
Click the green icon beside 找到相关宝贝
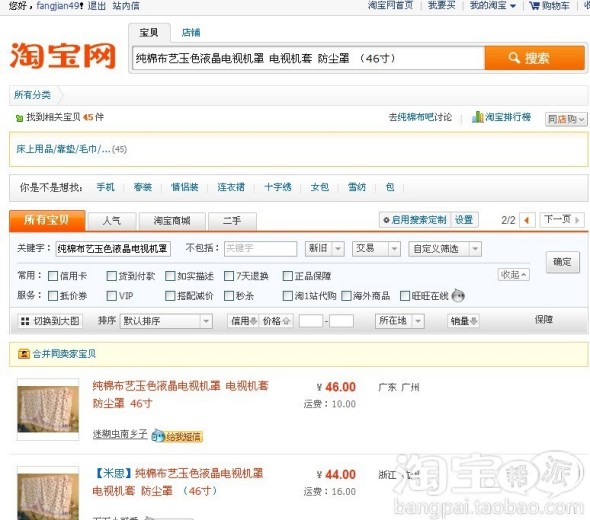(19, 118)
